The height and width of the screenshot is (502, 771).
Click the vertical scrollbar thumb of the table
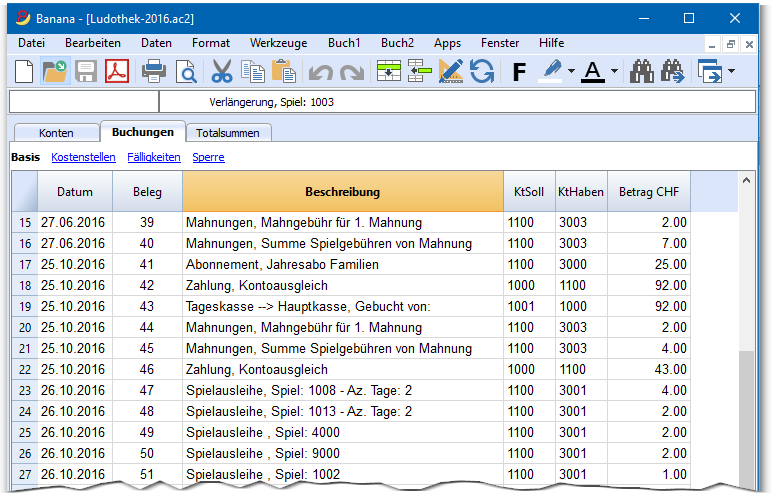[x=746, y=418]
